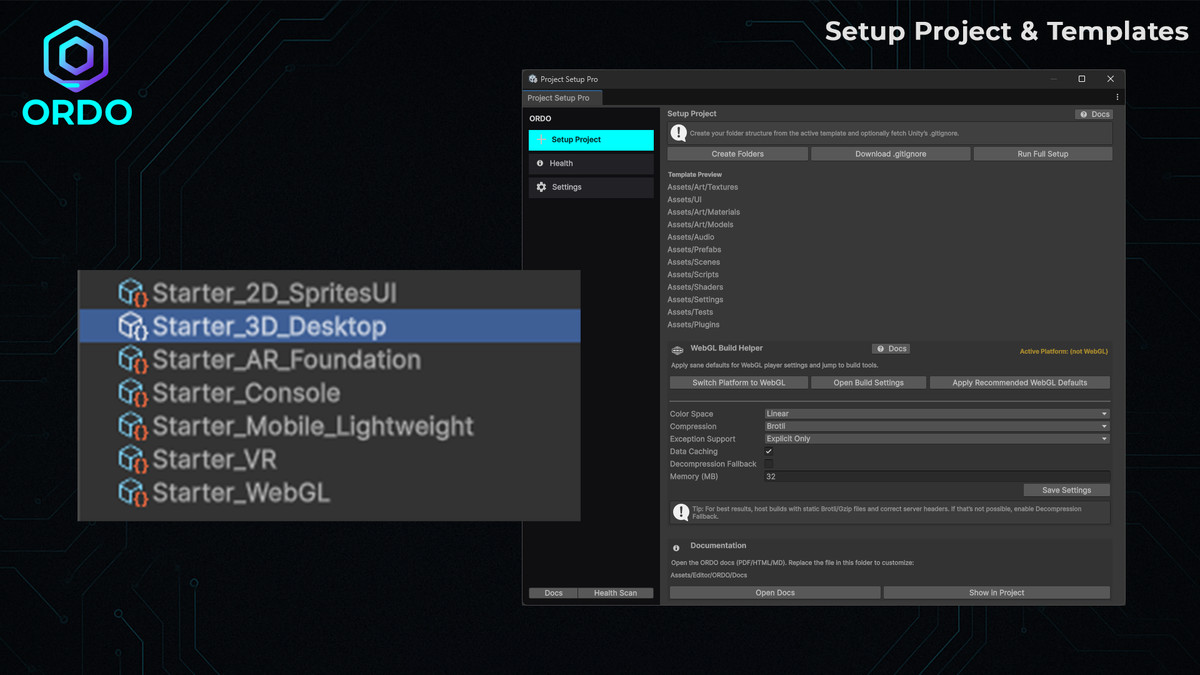Enable the Data Caching checkbox
The width and height of the screenshot is (1200, 675).
coord(768,451)
